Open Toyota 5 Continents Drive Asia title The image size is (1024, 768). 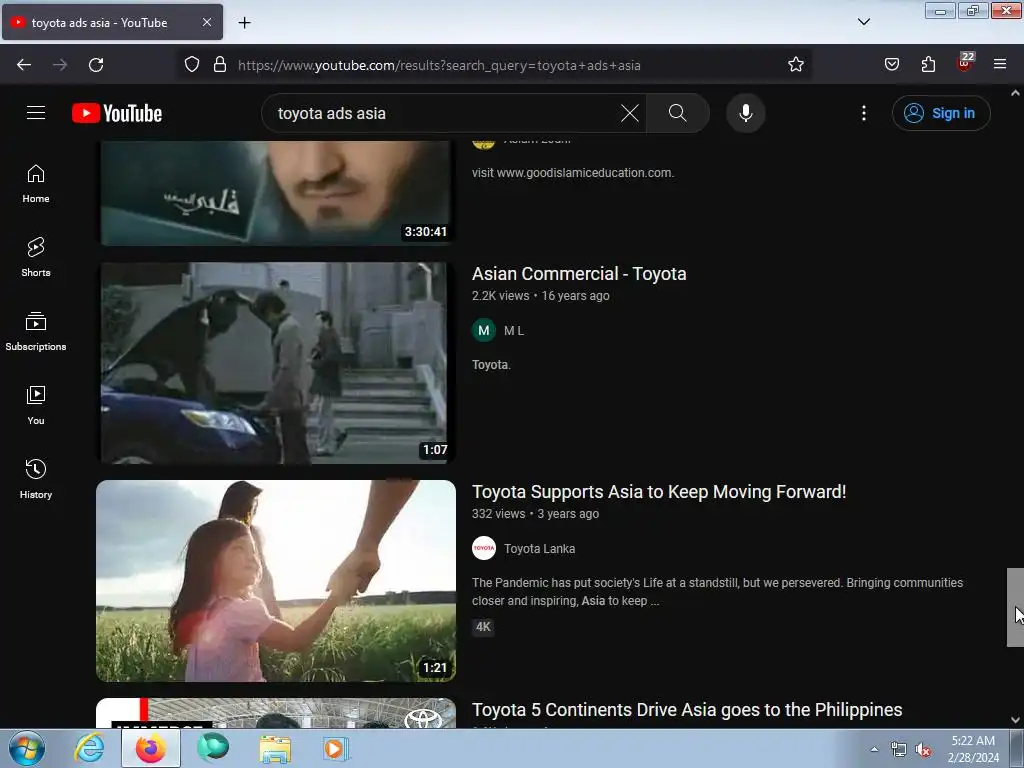pyautogui.click(x=687, y=710)
